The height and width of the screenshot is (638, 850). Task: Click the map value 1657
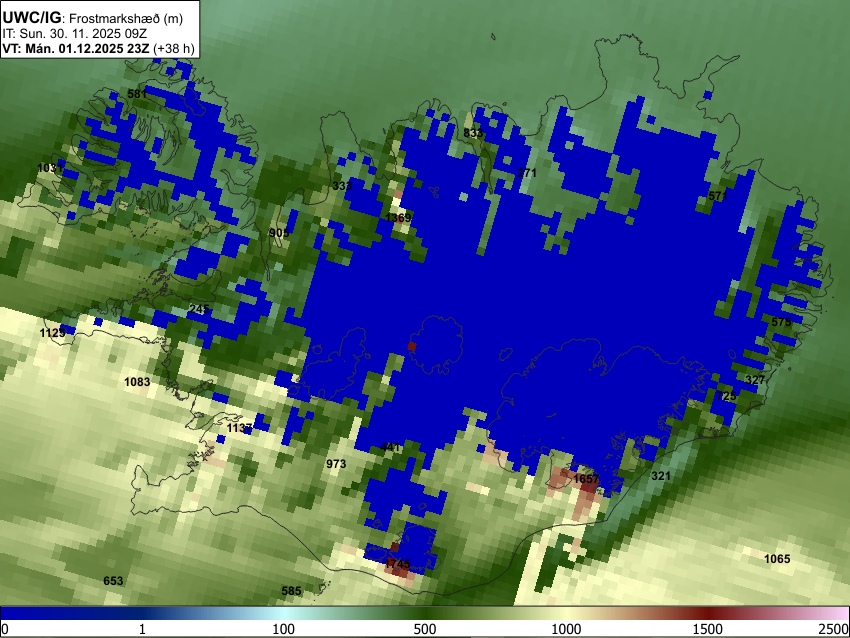[586, 479]
